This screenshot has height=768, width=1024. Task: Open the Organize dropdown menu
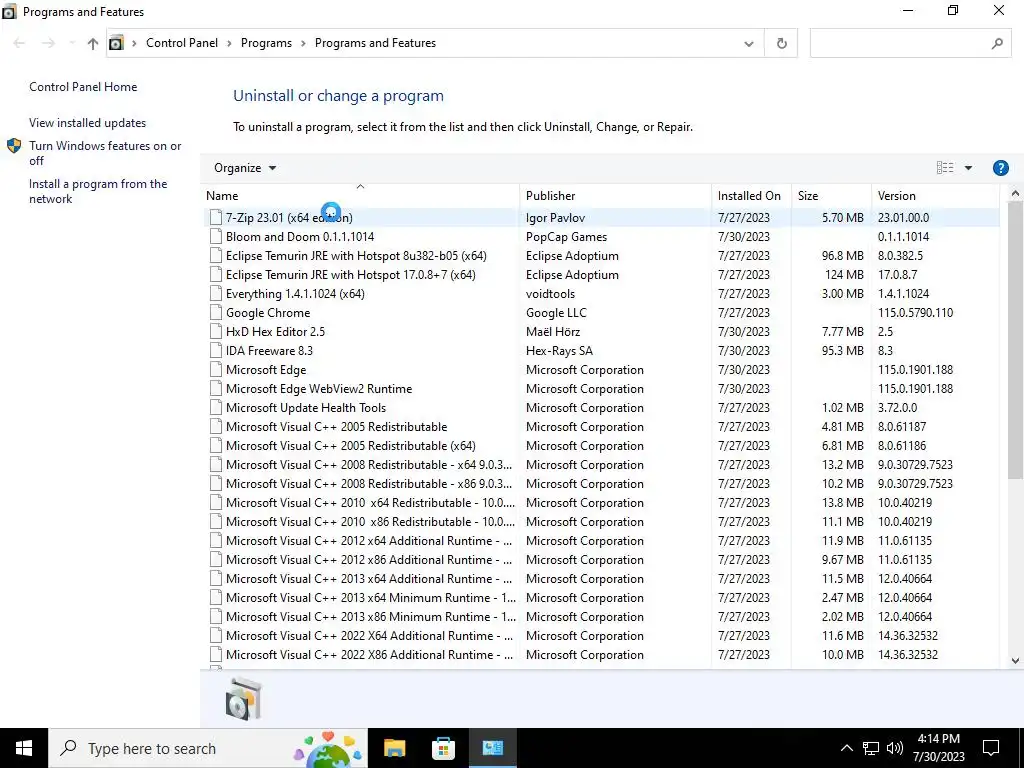point(245,168)
